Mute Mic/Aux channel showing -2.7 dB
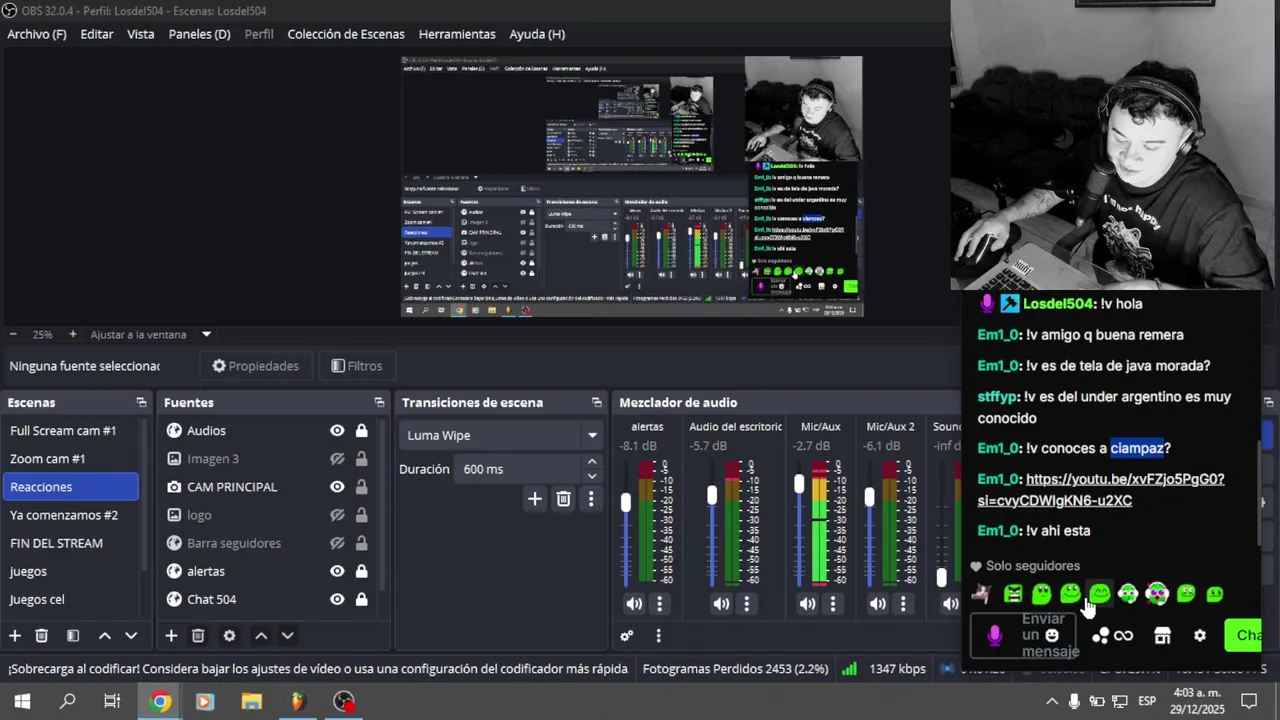Screen dimensions: 1280x720 coord(808,604)
